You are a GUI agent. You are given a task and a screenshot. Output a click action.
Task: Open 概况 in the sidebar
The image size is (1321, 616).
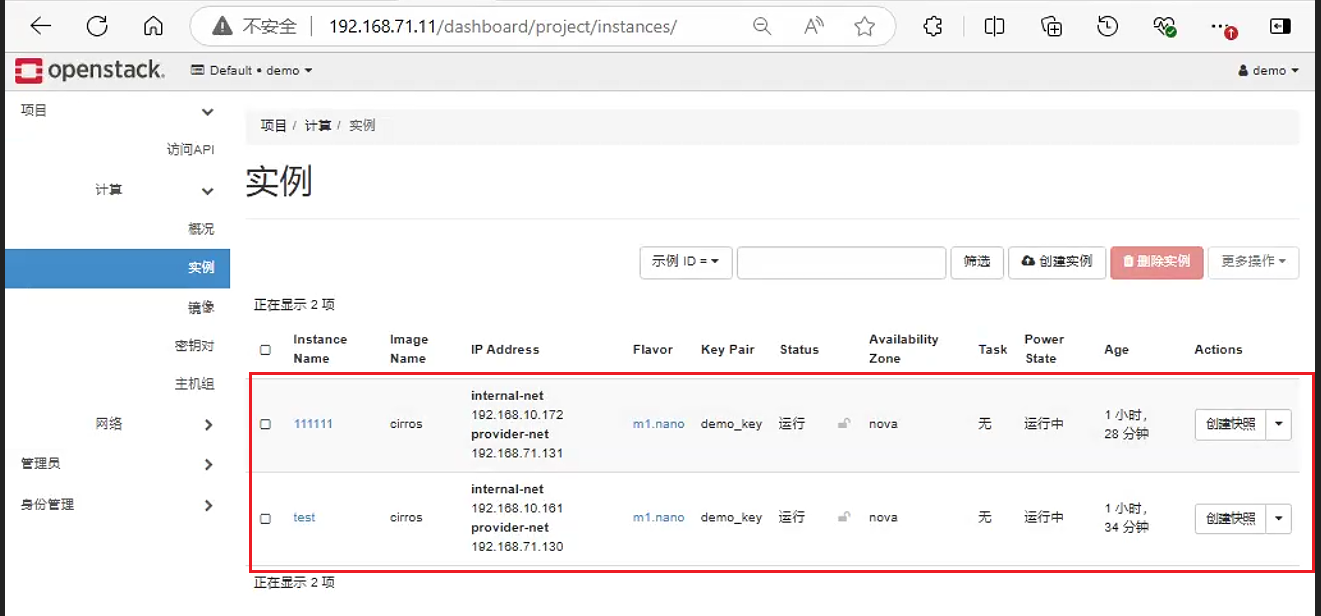coord(201,229)
